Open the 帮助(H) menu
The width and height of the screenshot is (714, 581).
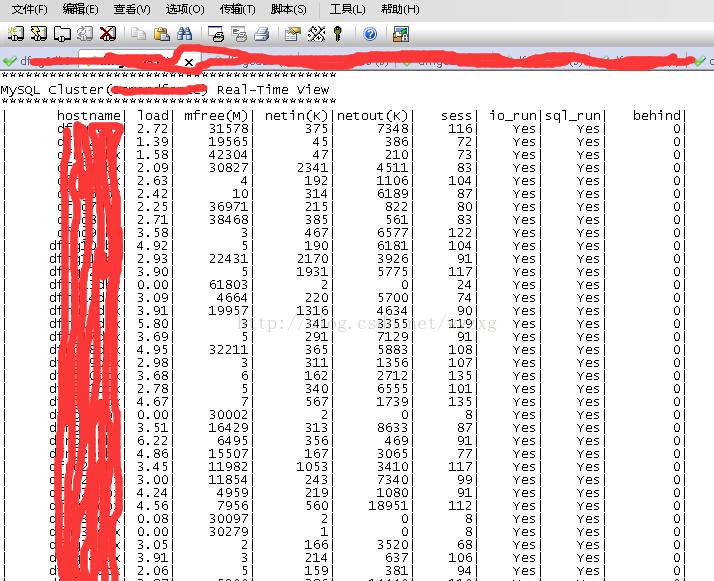400,9
